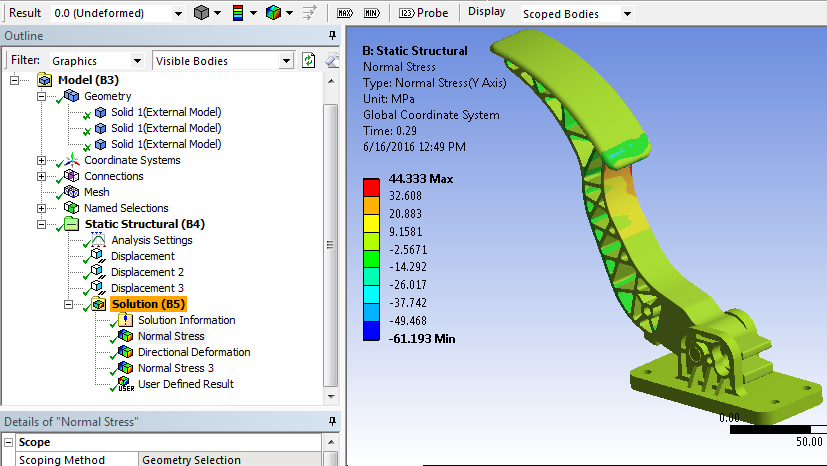Click the Outline scrollbar down arrow

[331, 396]
